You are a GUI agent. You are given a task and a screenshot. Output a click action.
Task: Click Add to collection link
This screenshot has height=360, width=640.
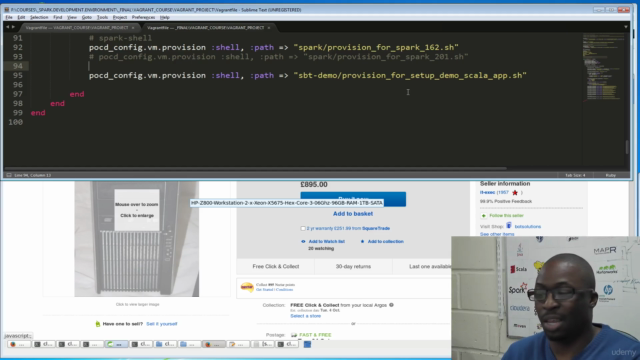(385, 242)
